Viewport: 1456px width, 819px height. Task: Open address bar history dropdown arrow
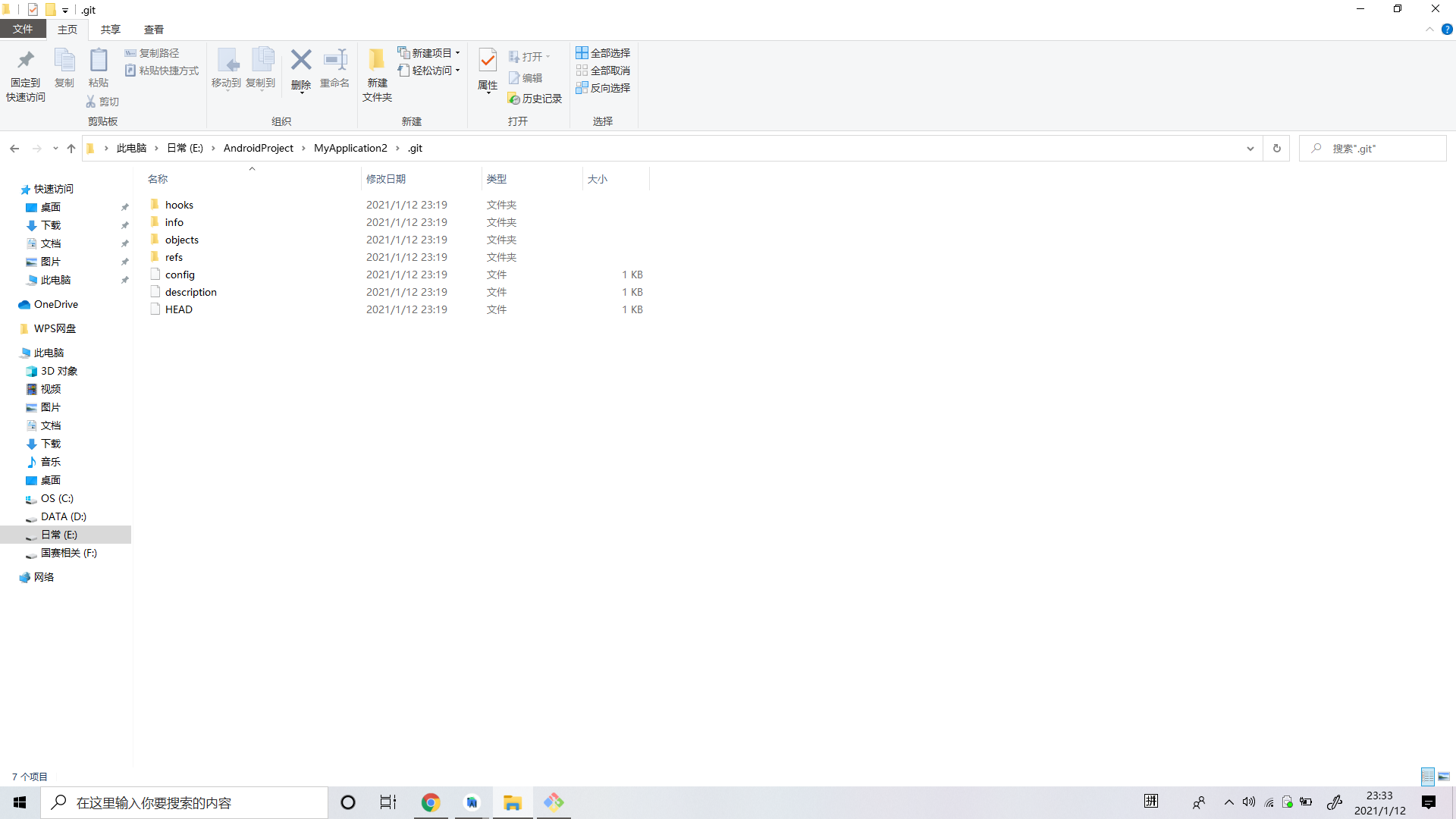tap(1250, 149)
